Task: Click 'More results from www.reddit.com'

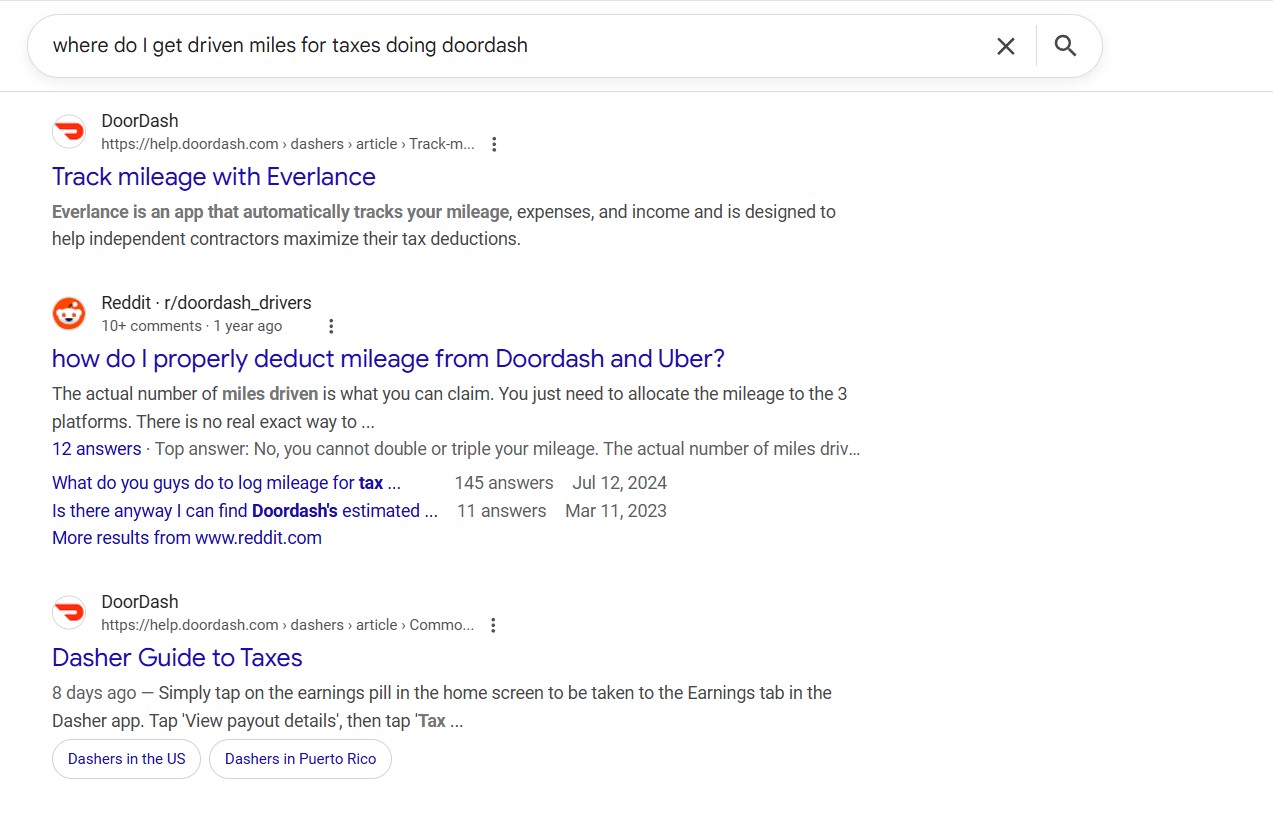Action: point(187,538)
